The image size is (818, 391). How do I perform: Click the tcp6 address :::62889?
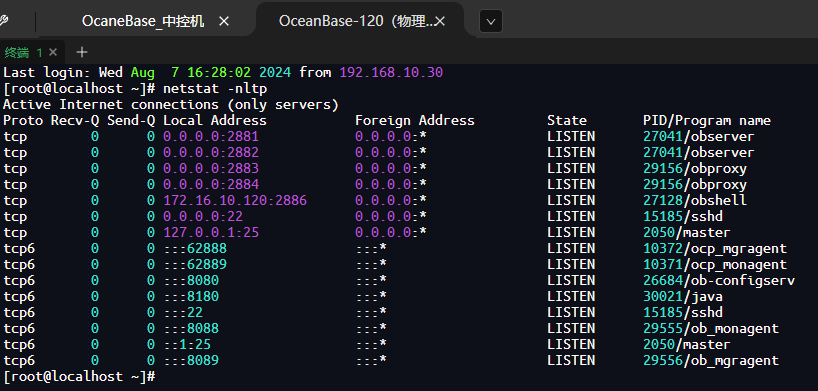pos(195,264)
